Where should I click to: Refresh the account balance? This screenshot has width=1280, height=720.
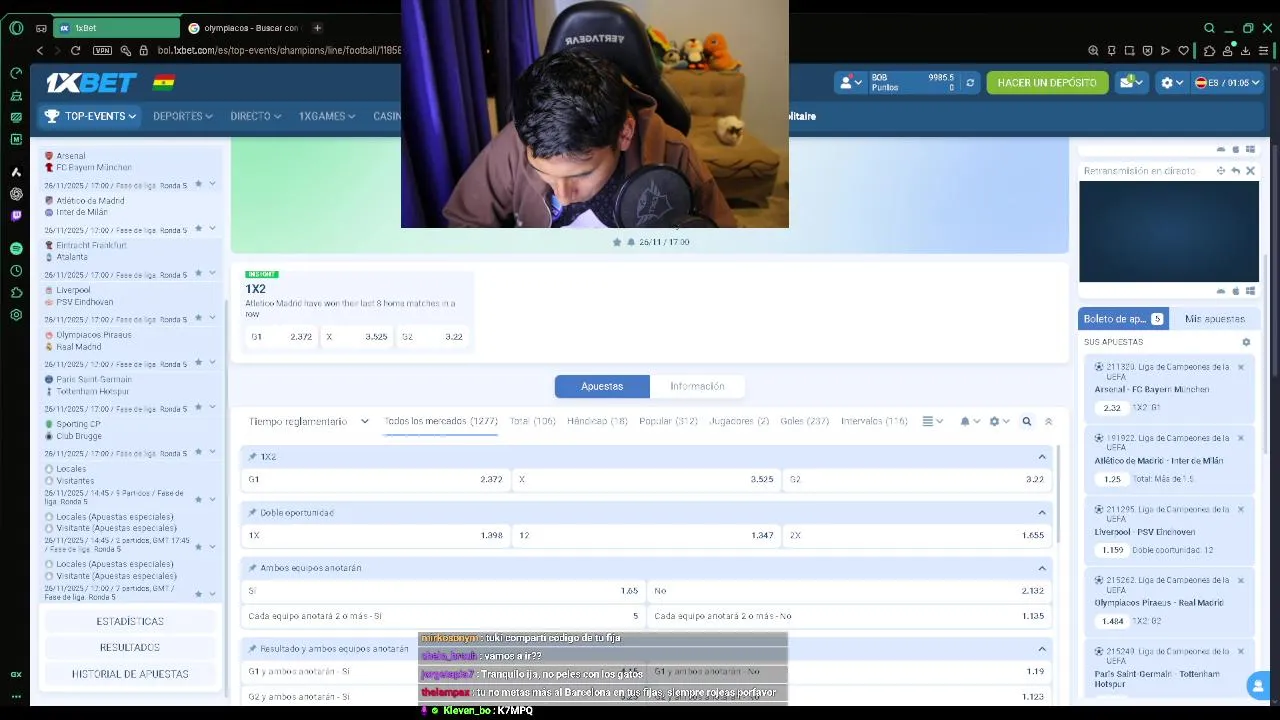(x=969, y=83)
